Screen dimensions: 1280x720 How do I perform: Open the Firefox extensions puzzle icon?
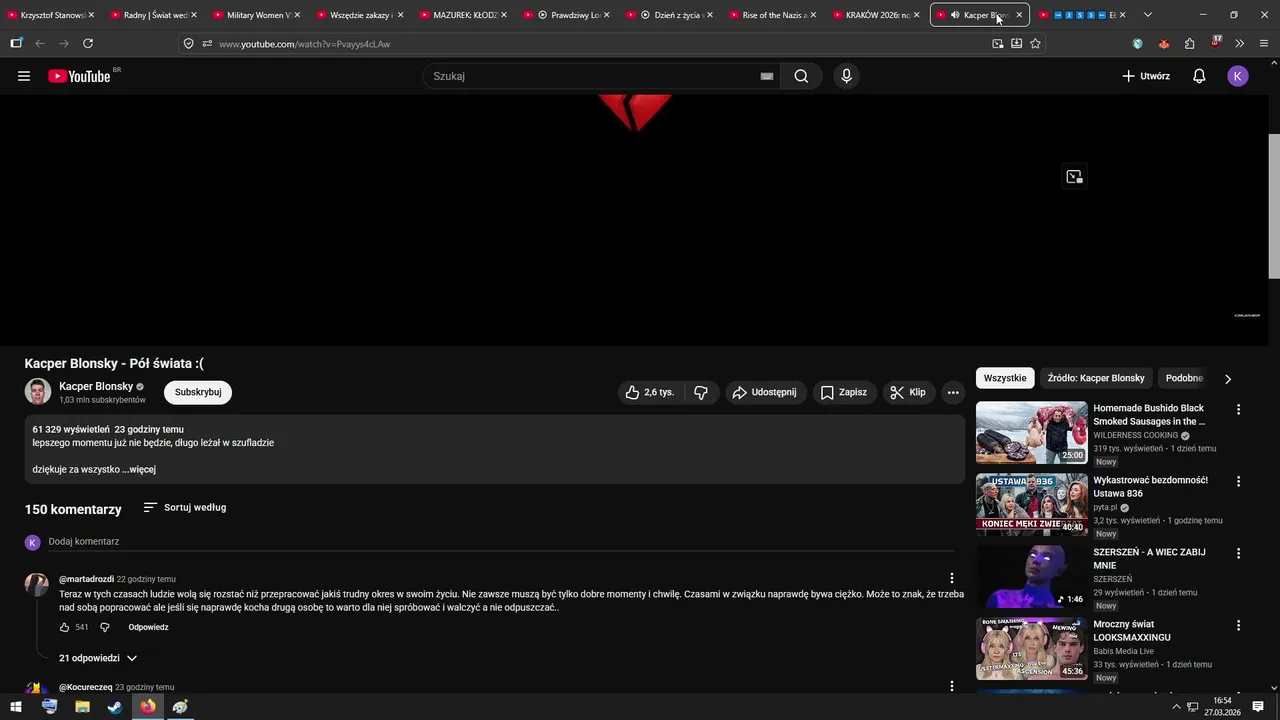click(x=1189, y=44)
